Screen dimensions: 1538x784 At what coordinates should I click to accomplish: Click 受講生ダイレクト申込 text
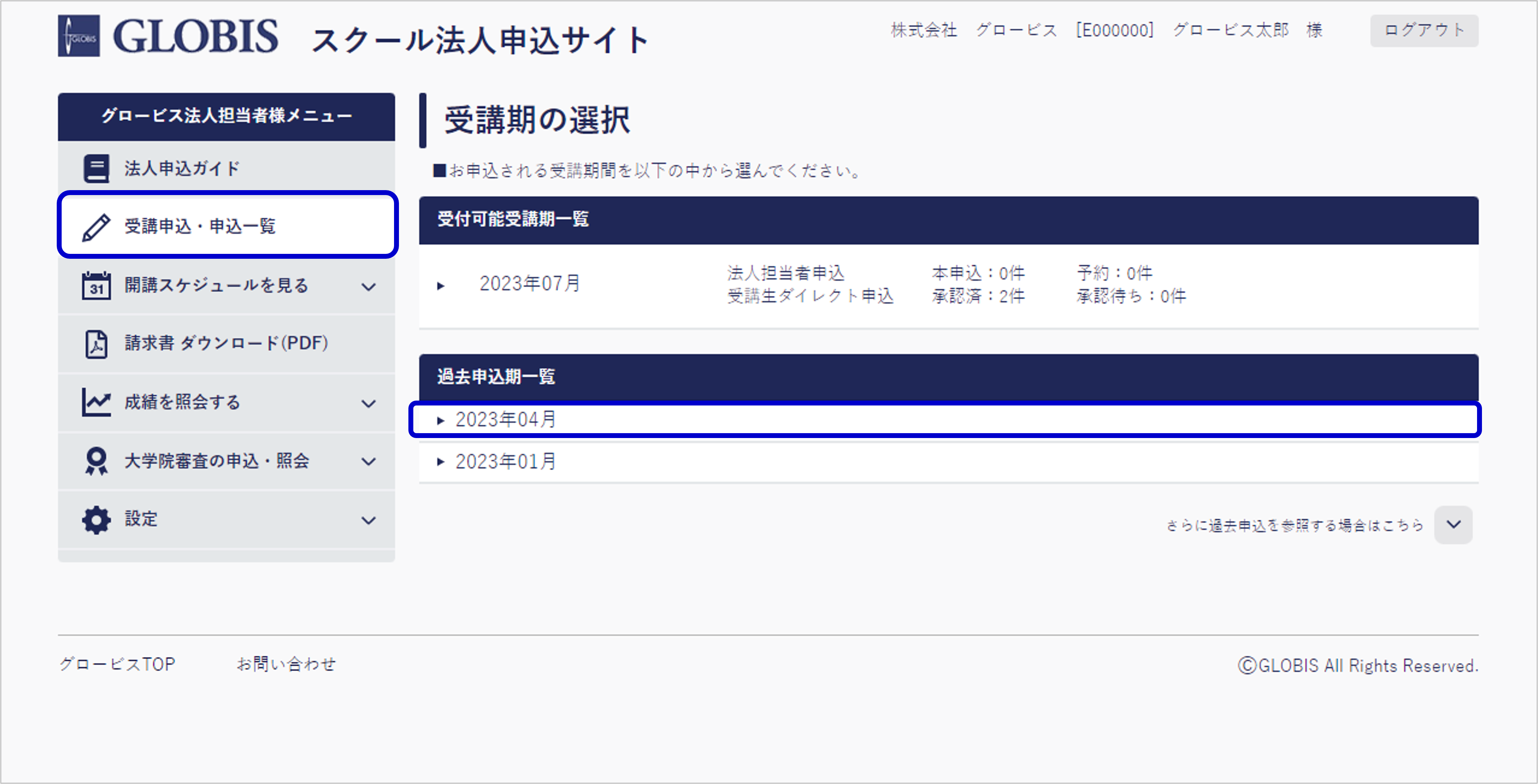click(x=810, y=296)
